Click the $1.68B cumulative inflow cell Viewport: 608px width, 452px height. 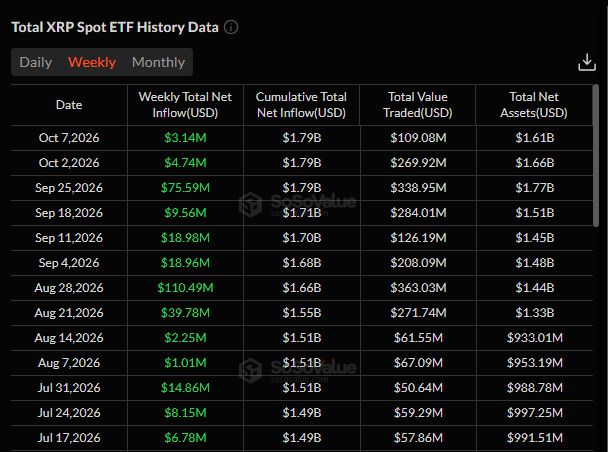click(x=302, y=262)
